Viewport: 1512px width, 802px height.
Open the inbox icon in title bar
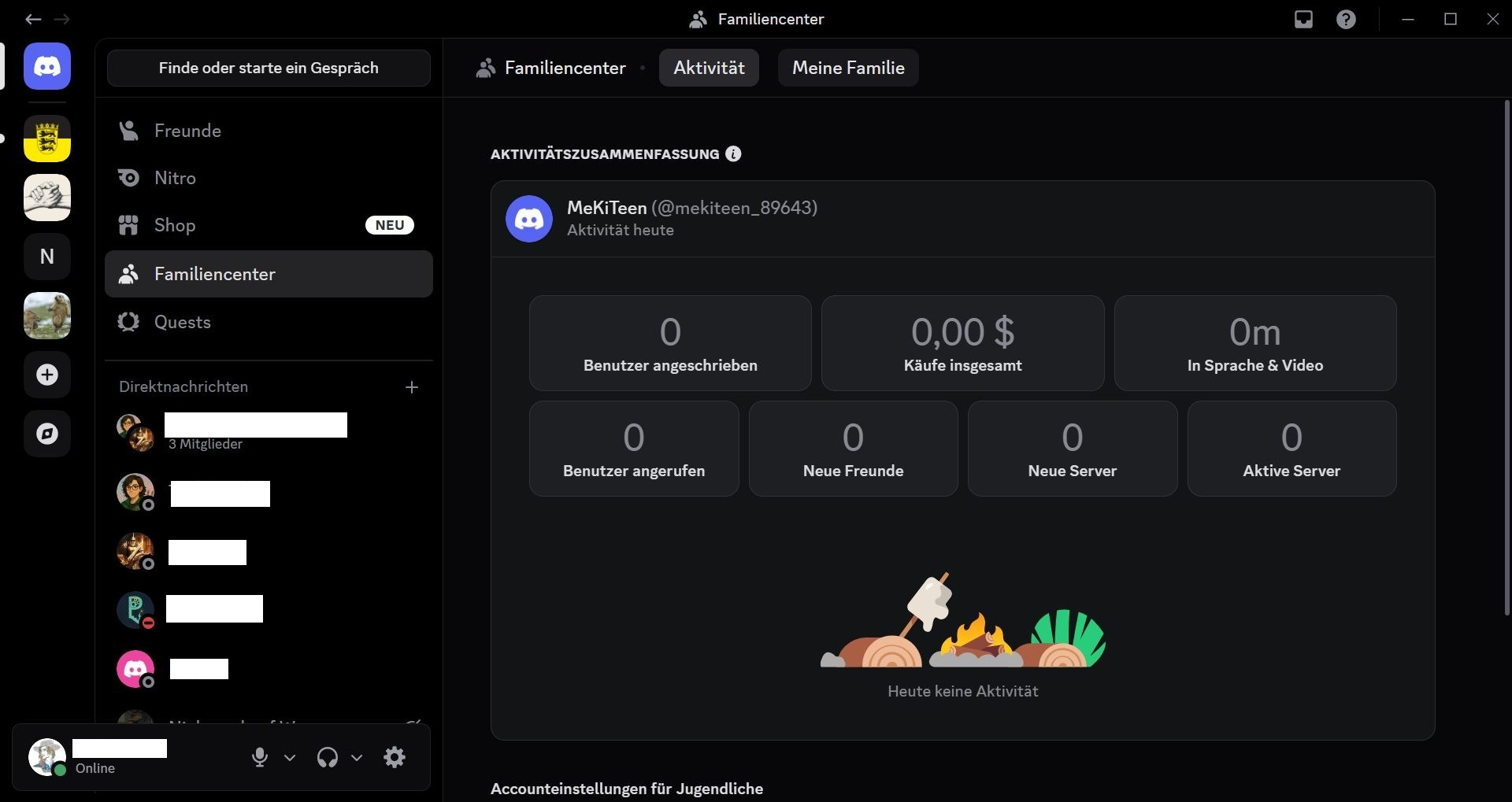1303,19
